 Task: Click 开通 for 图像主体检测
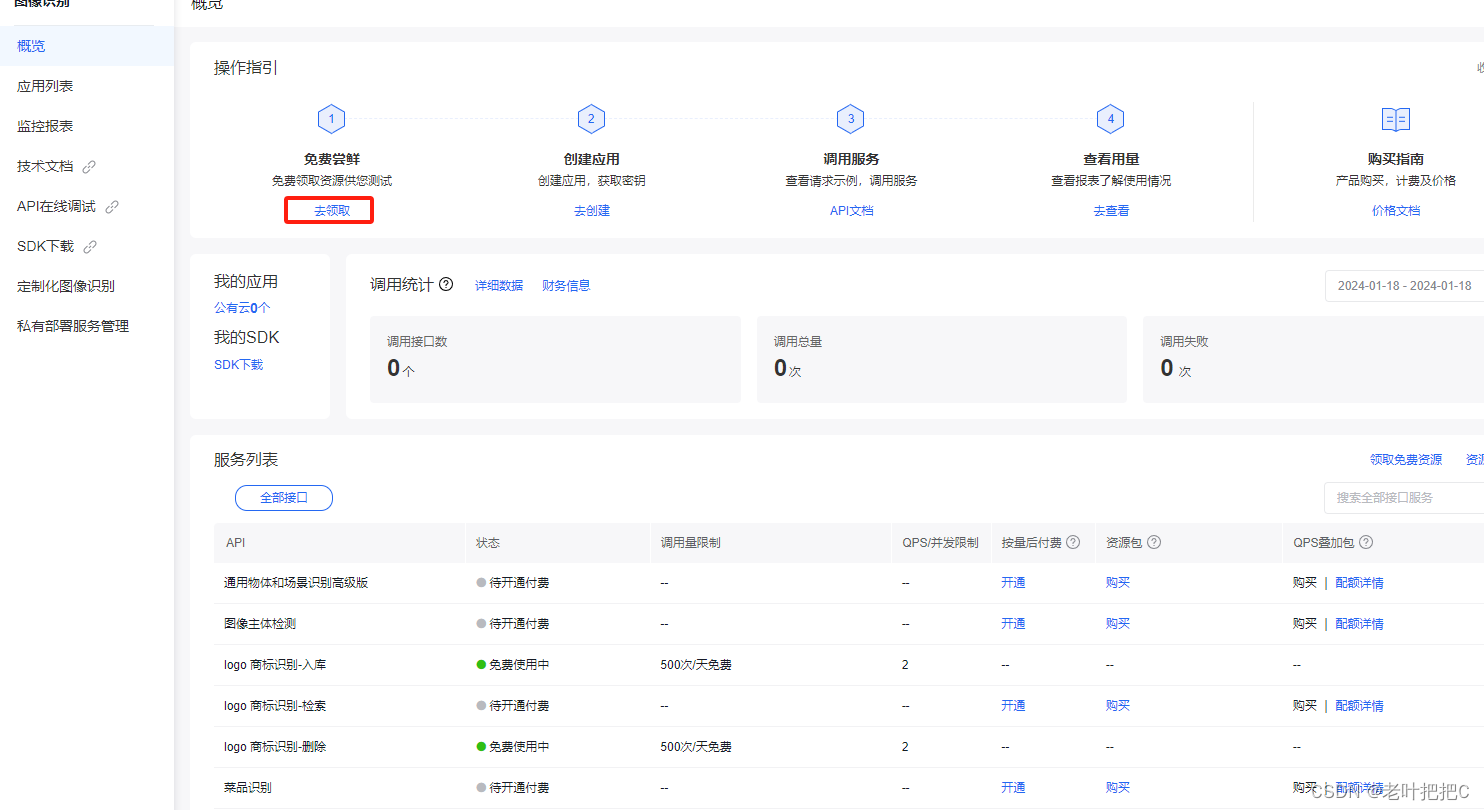click(1013, 622)
